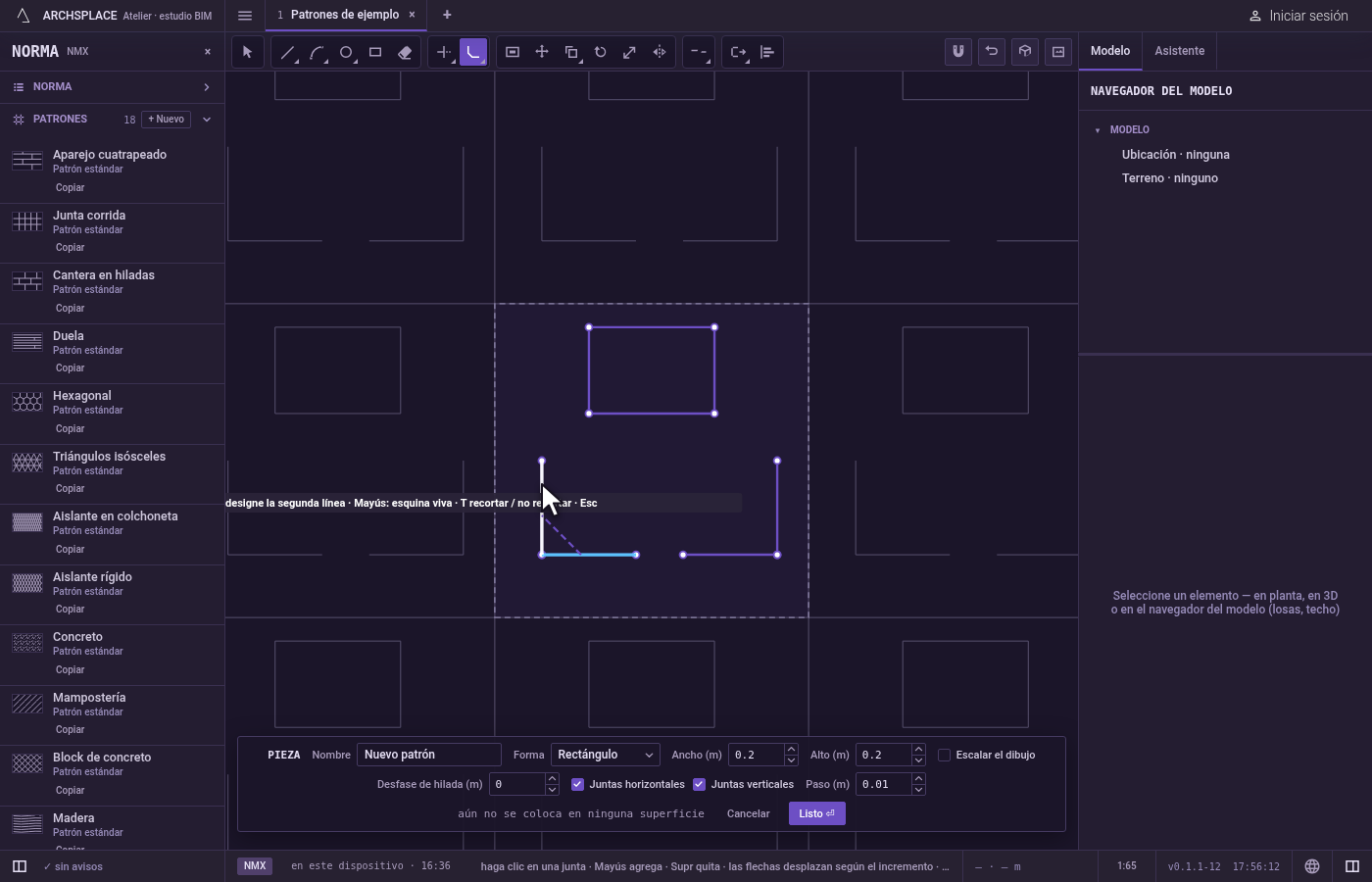Image resolution: width=1372 pixels, height=882 pixels.
Task: Enable Escalar el dibujo checkbox
Action: 944,755
